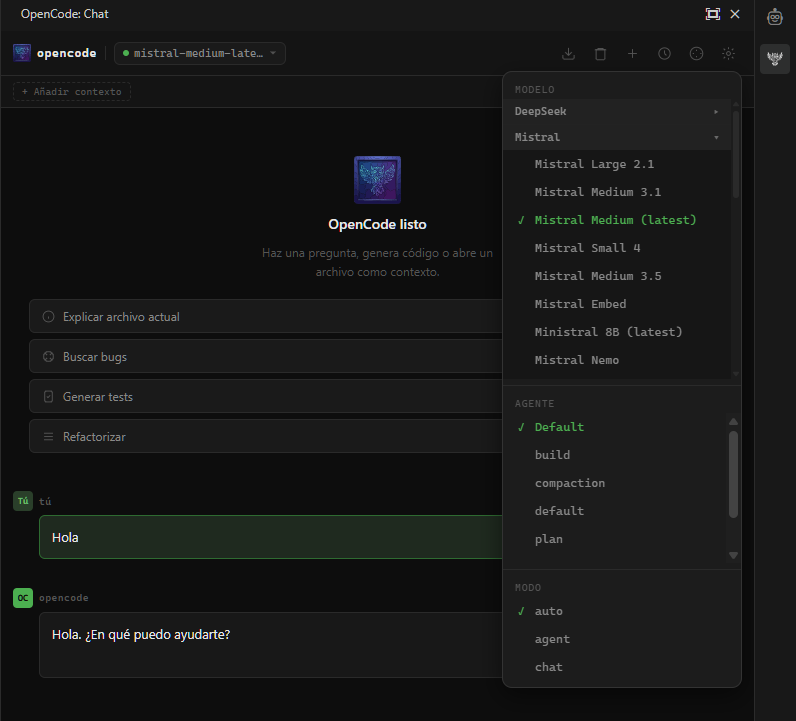Click the bug icon beside Buscar bugs
This screenshot has width=796, height=721.
48,356
